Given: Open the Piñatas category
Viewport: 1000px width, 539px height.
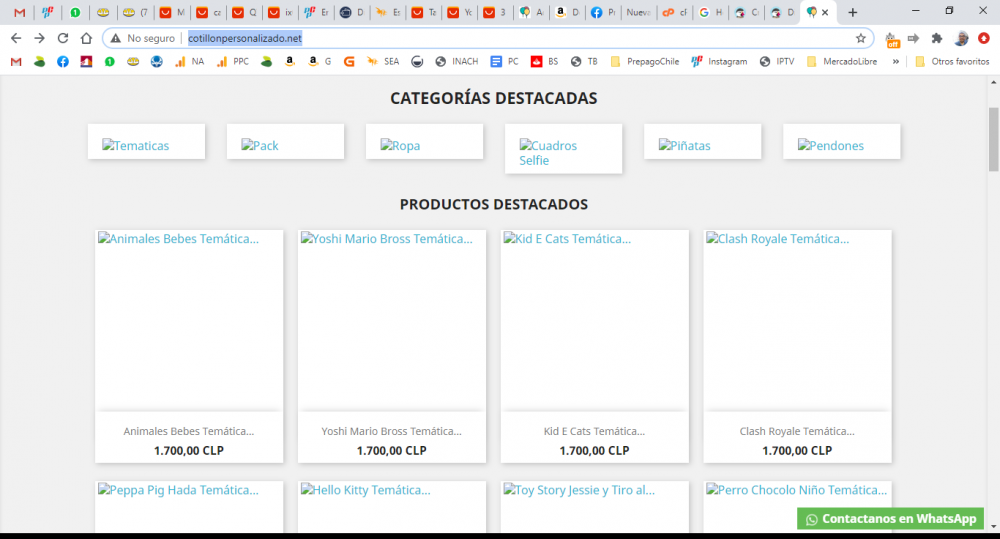Looking at the screenshot, I should tap(703, 142).
